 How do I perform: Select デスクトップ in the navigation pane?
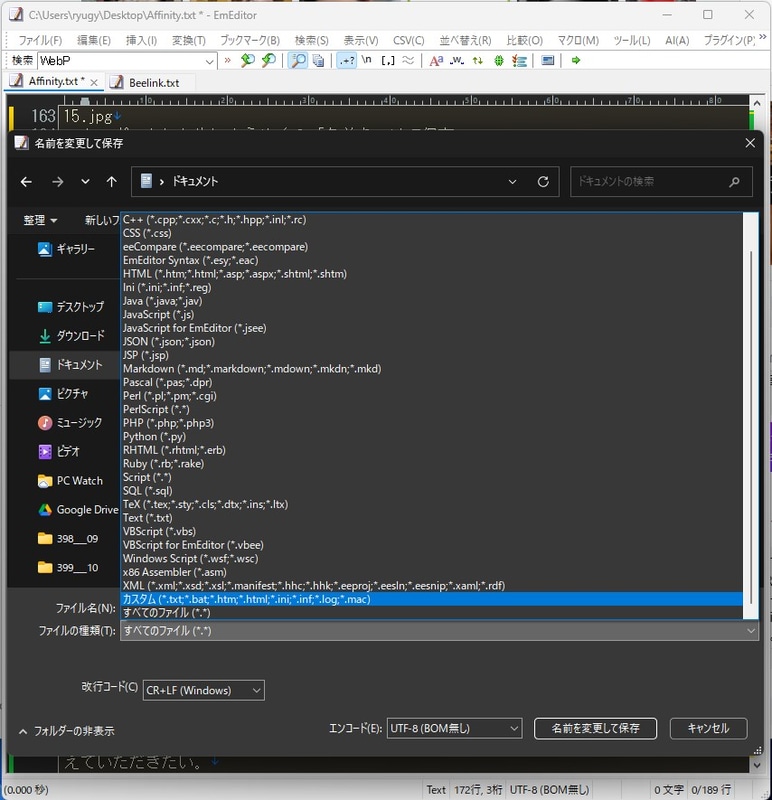[70, 307]
